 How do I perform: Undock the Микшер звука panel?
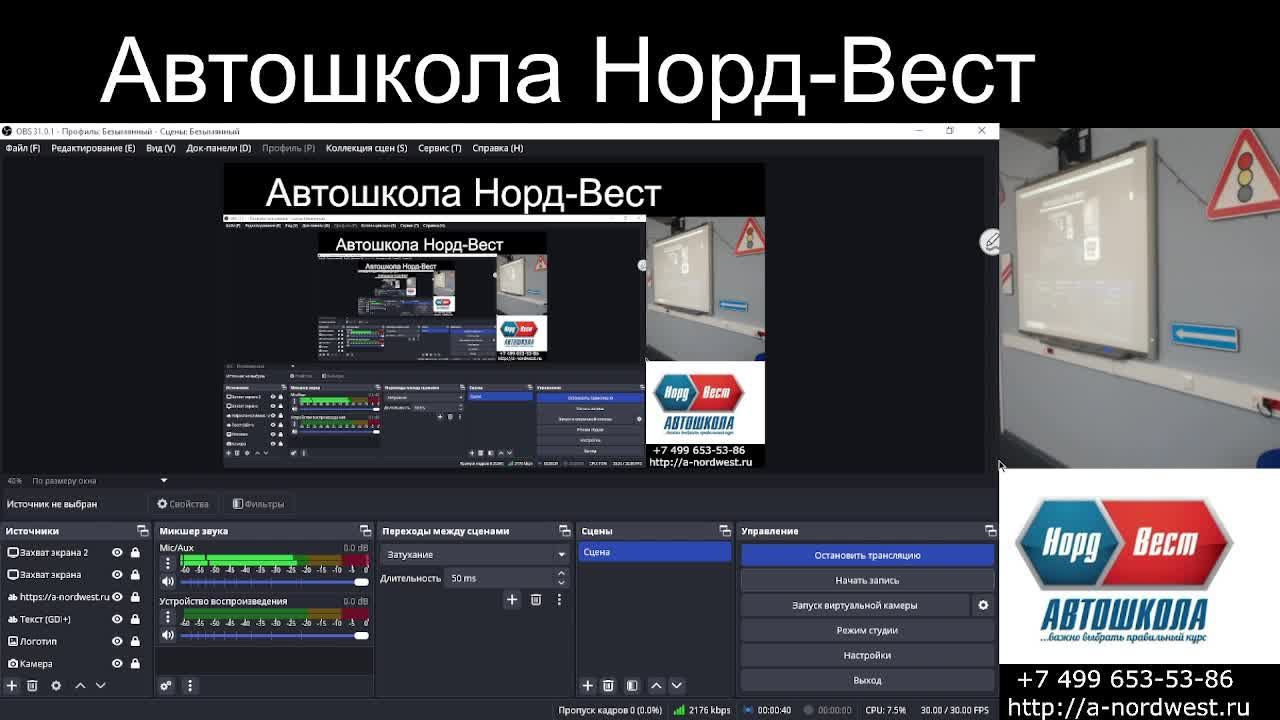(x=365, y=531)
